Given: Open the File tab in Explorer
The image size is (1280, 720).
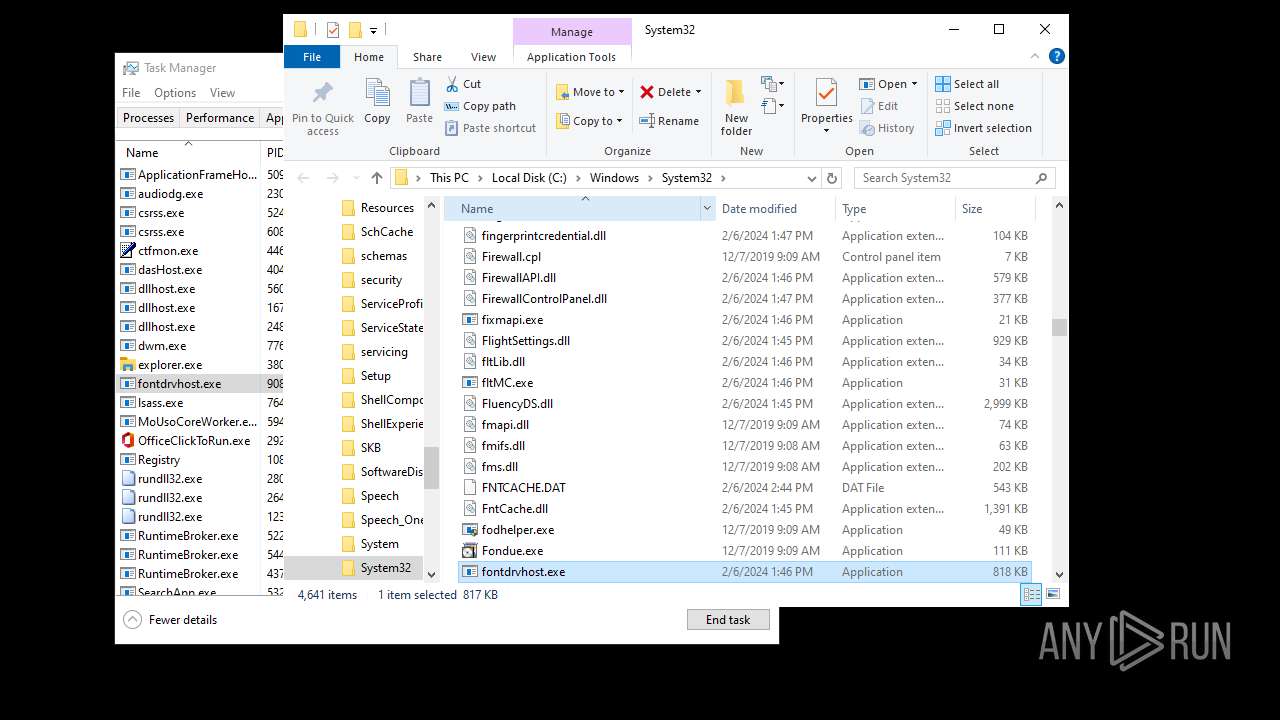Looking at the screenshot, I should pyautogui.click(x=312, y=57).
